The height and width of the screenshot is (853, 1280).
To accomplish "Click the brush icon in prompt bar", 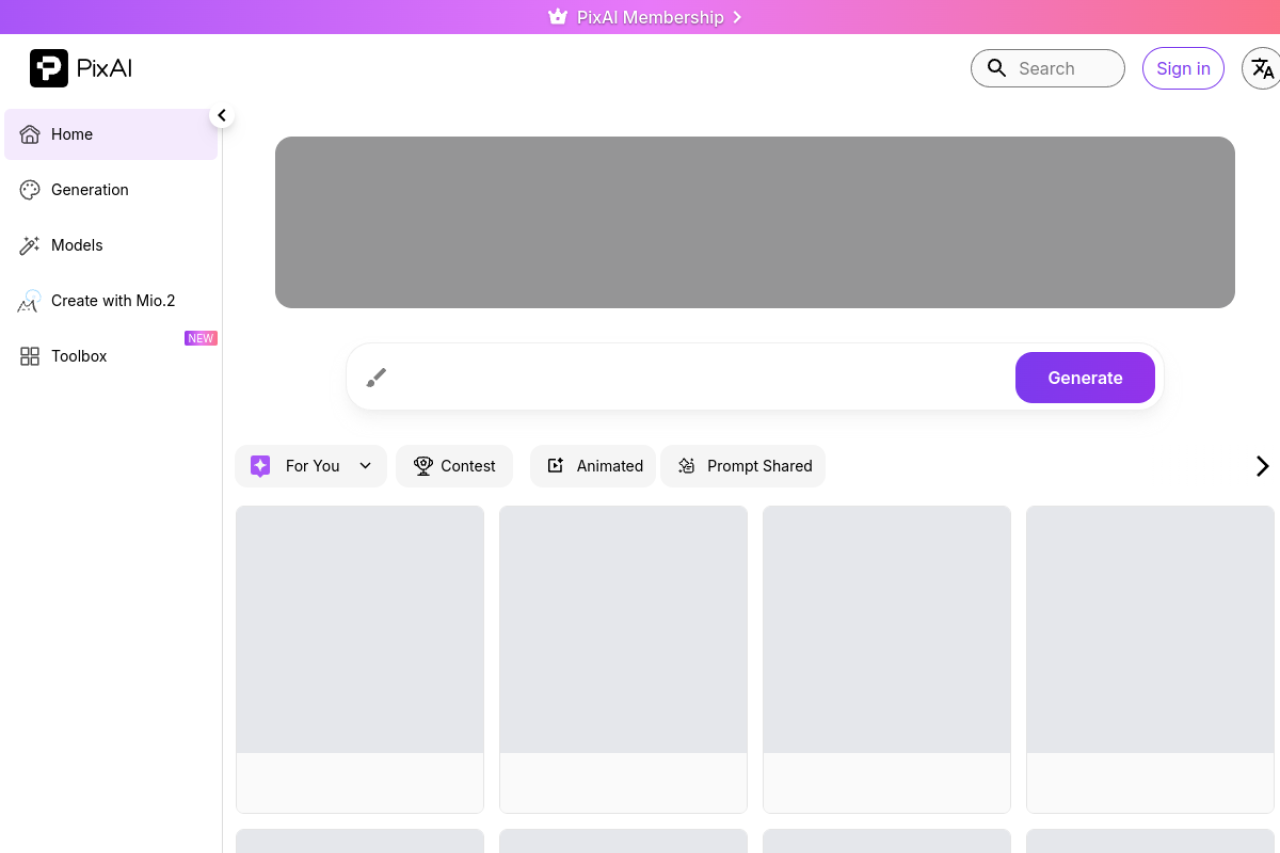I will [x=376, y=377].
